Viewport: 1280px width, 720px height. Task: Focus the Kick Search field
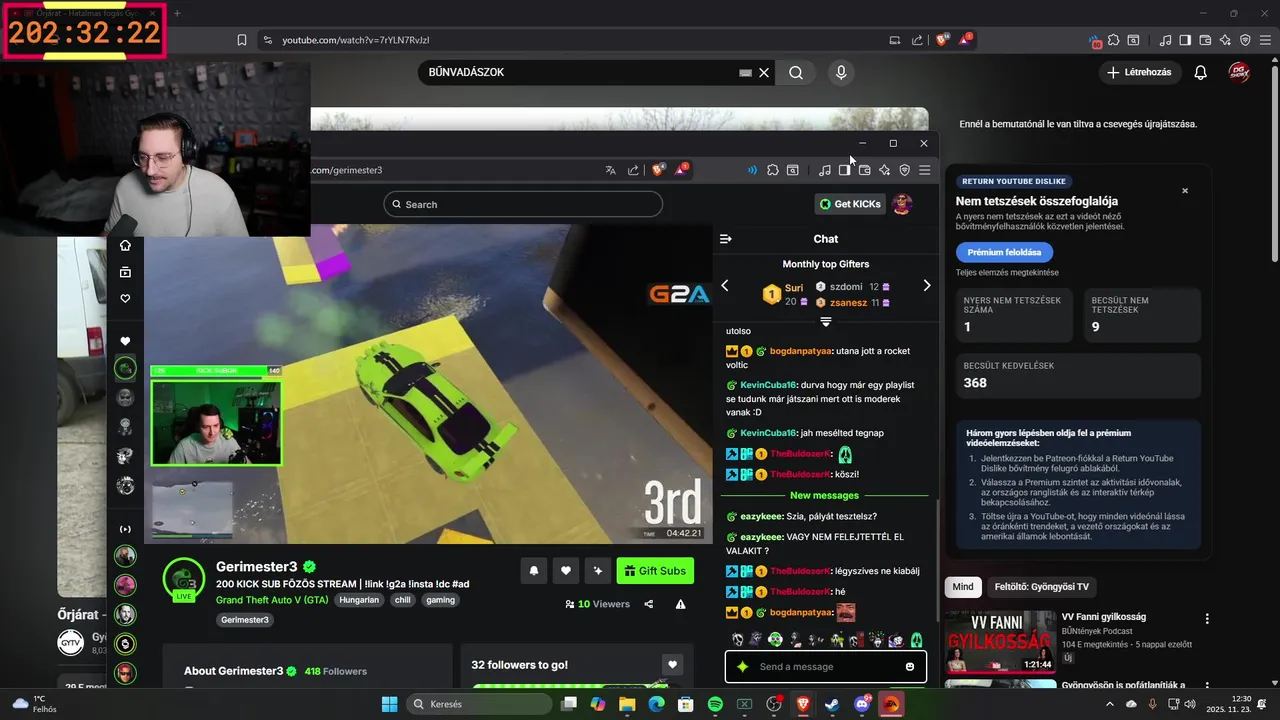523,204
